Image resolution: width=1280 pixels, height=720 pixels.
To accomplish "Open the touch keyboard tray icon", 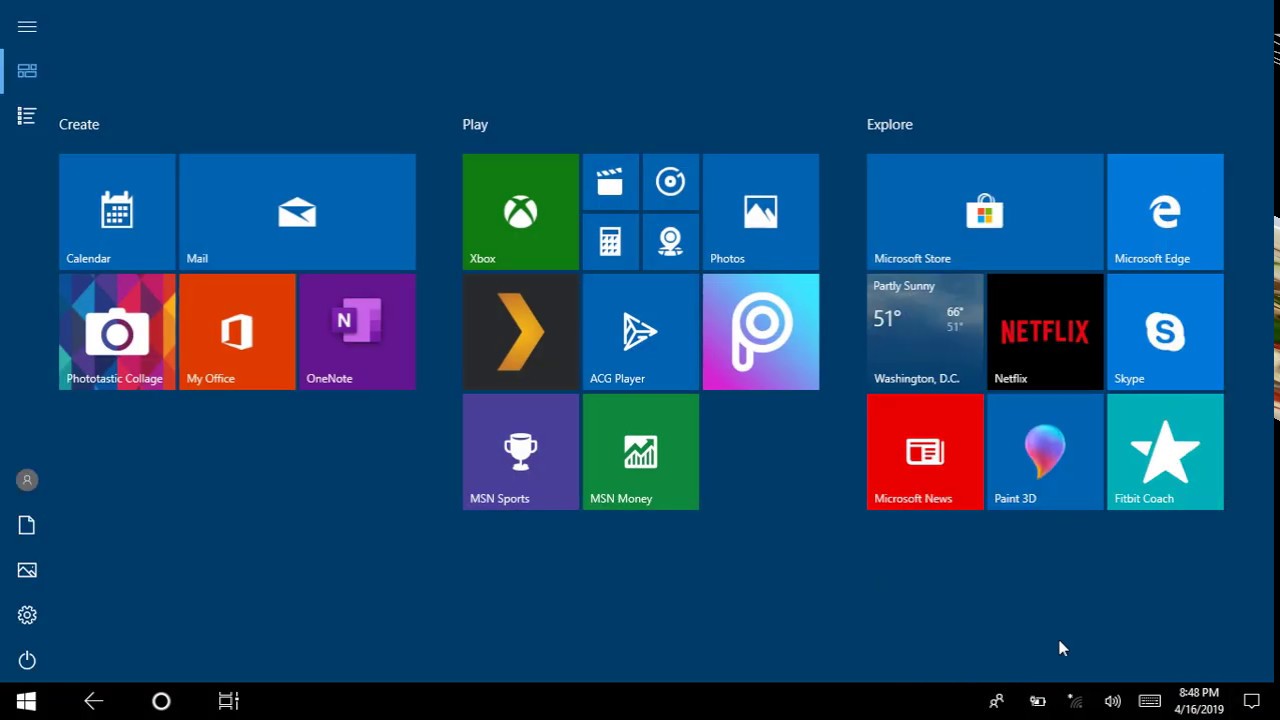I will tap(1150, 701).
